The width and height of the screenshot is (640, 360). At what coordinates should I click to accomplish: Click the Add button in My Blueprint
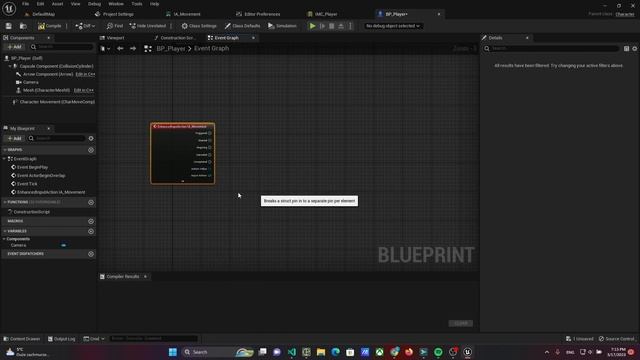(14, 138)
